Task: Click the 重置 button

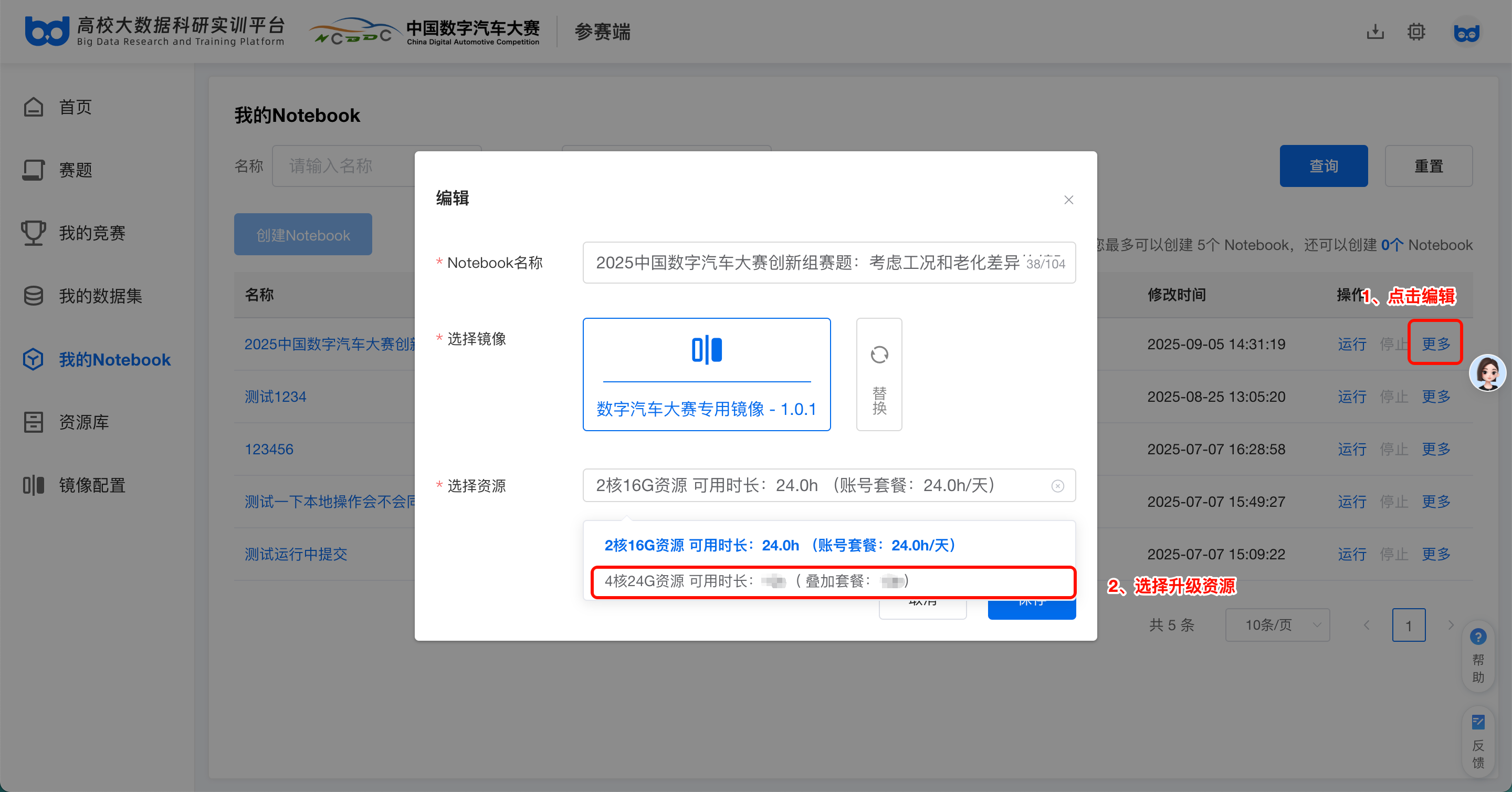Action: tap(1429, 166)
